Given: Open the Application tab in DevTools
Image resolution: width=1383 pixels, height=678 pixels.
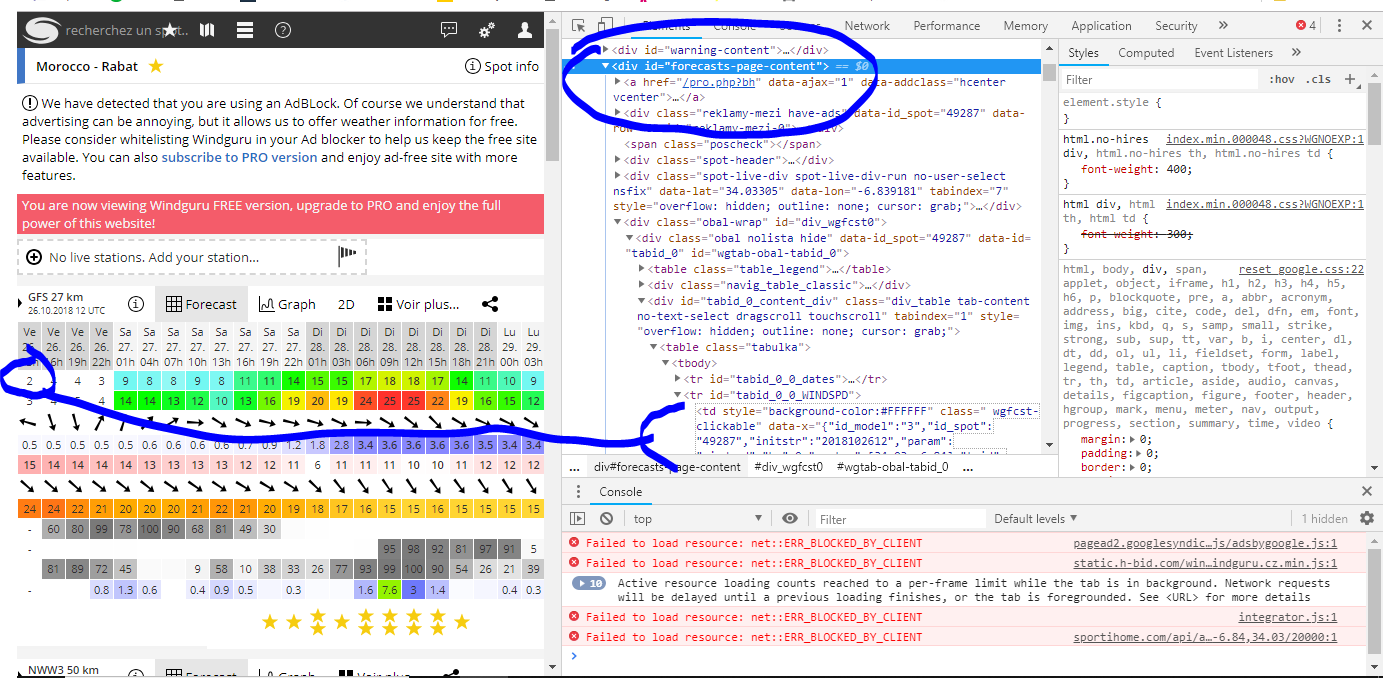Looking at the screenshot, I should click(1101, 26).
